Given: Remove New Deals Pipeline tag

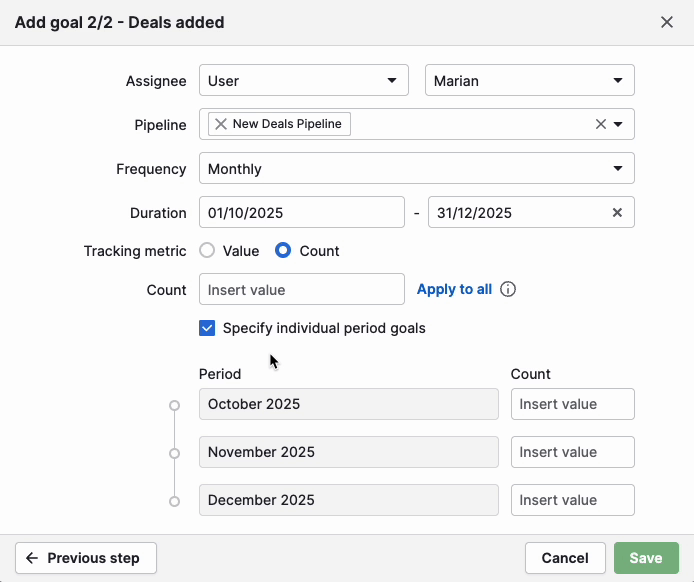Looking at the screenshot, I should tap(221, 124).
